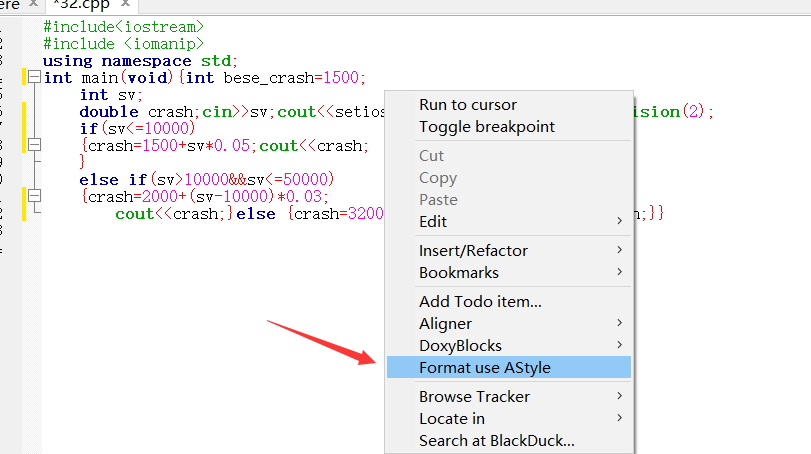Click the if(sv<=10000) condition
This screenshot has width=811, height=454.
pos(137,128)
